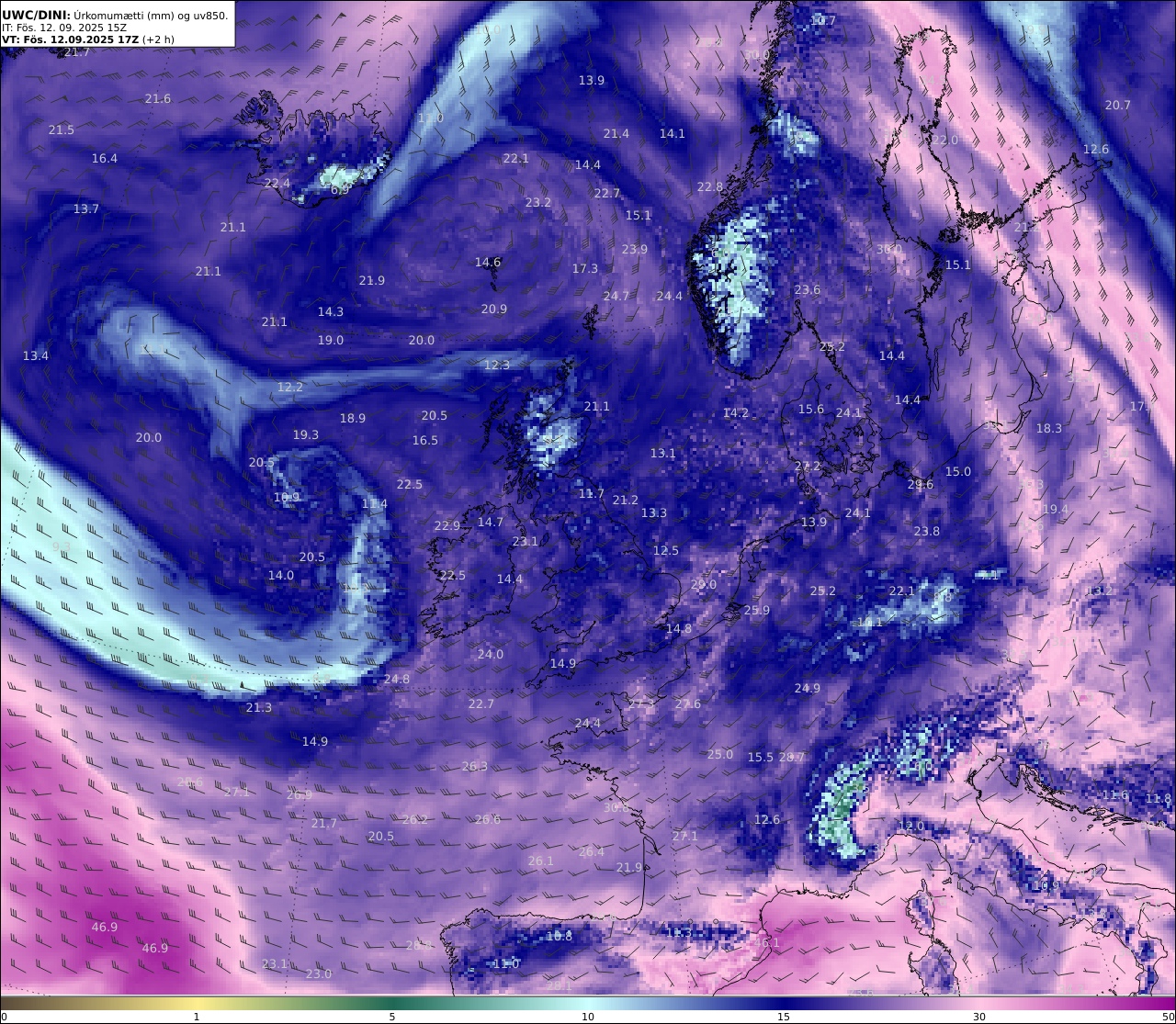Click the 12.2 map value
This screenshot has height=1024, width=1176.
coord(290,388)
